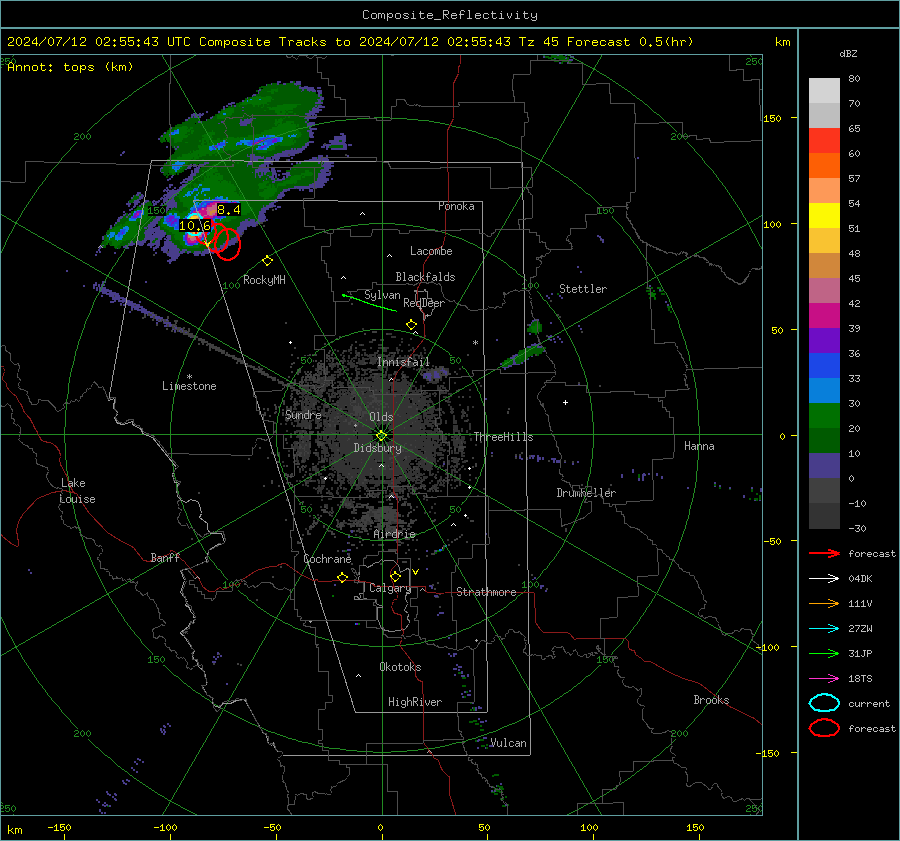Click the storm top label 10.6
Viewport: 900px width, 841px height.
pos(195,226)
